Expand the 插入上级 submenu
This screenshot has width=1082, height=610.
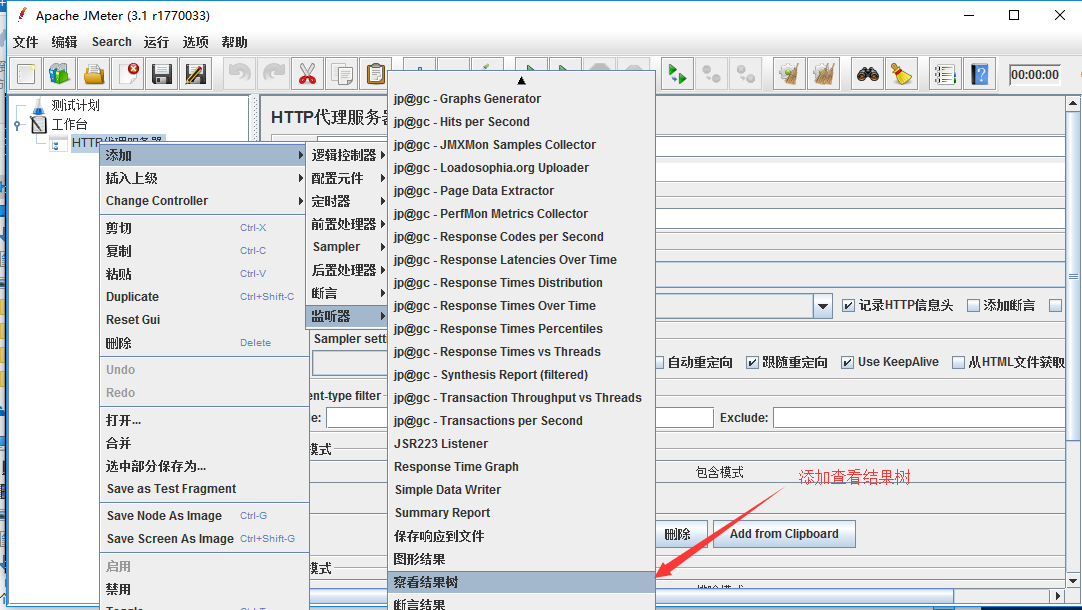click(x=203, y=178)
